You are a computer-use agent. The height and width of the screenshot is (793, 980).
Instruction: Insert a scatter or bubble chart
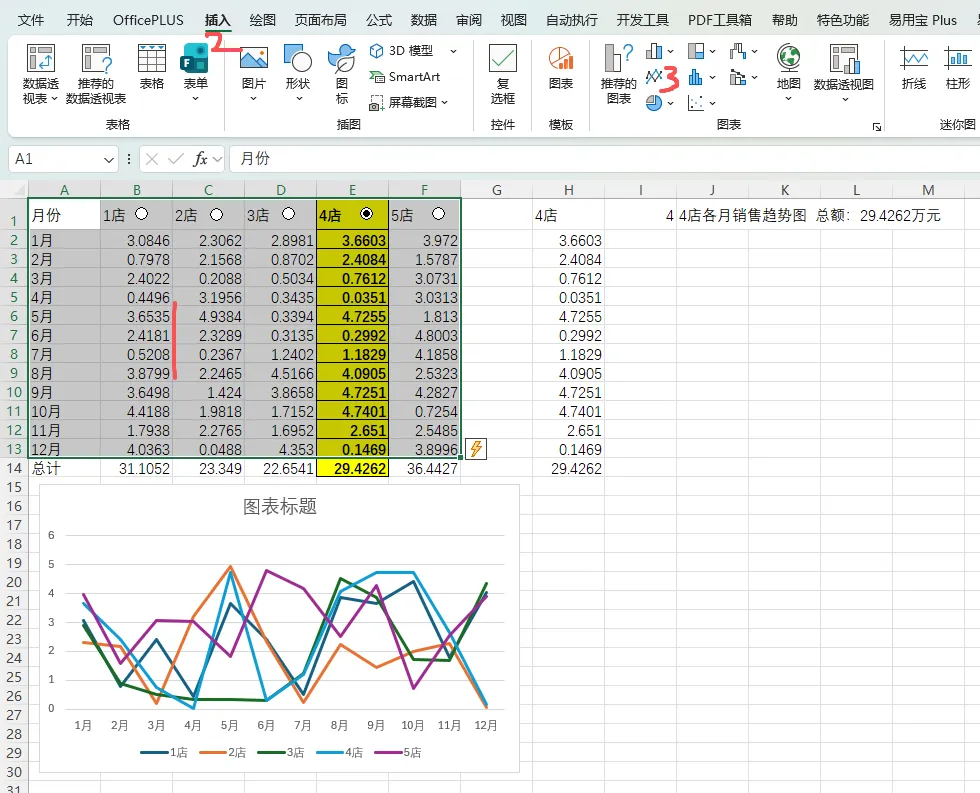696,102
